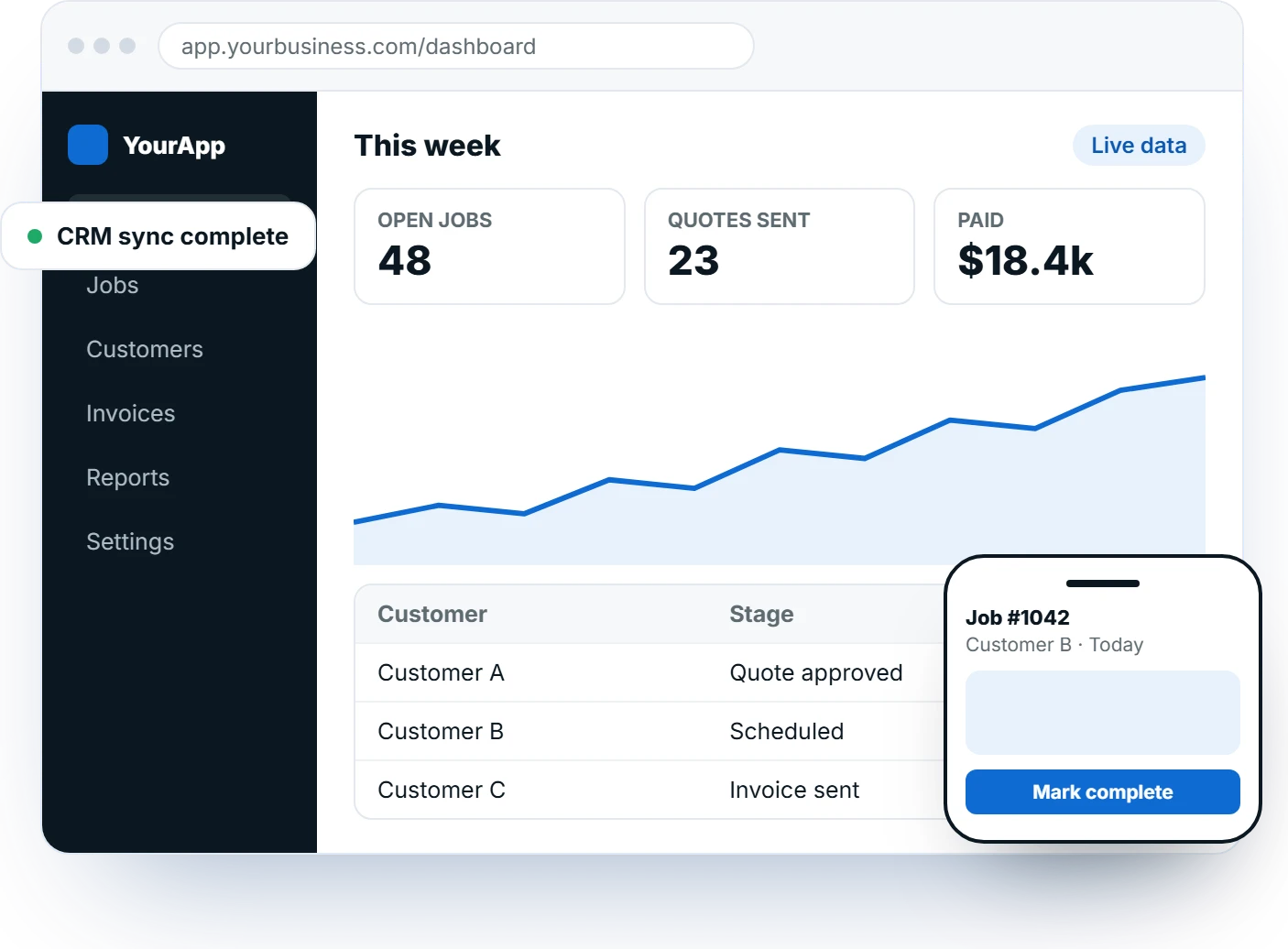Open Settings in the sidebar

130,541
